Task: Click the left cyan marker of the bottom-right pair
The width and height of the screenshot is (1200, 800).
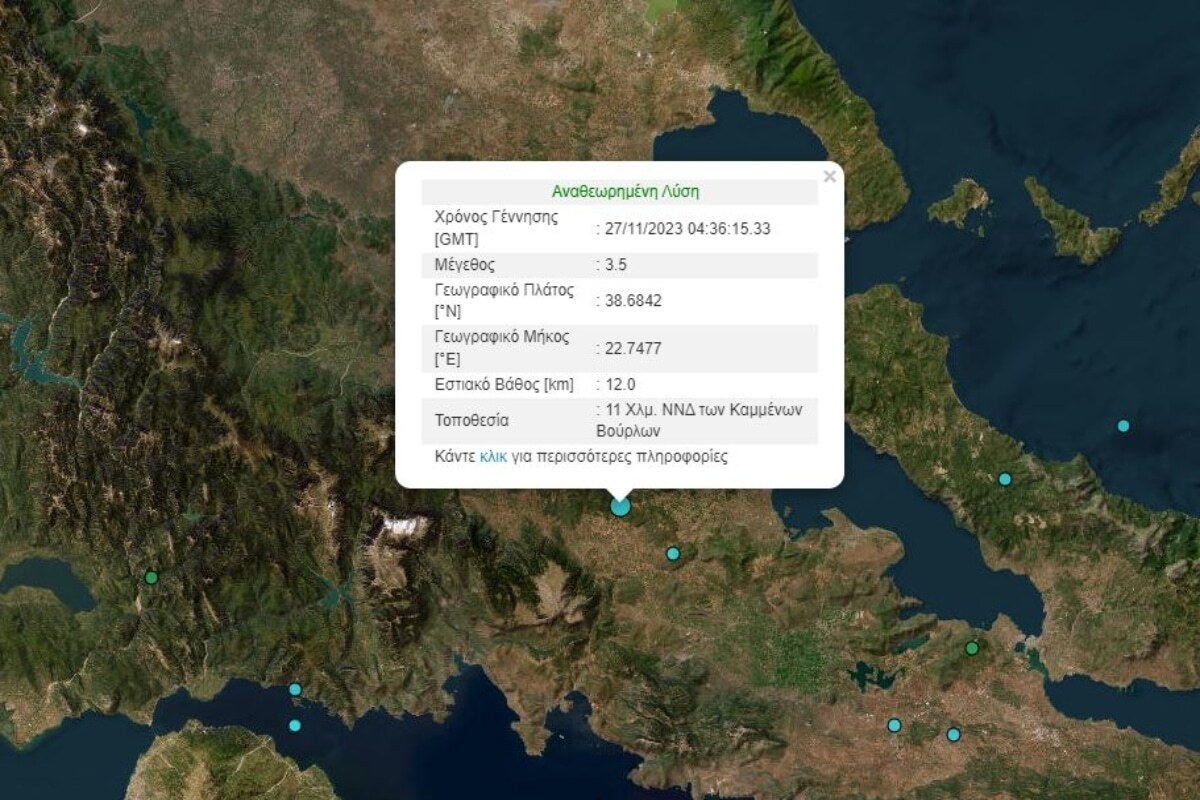Action: coord(894,725)
